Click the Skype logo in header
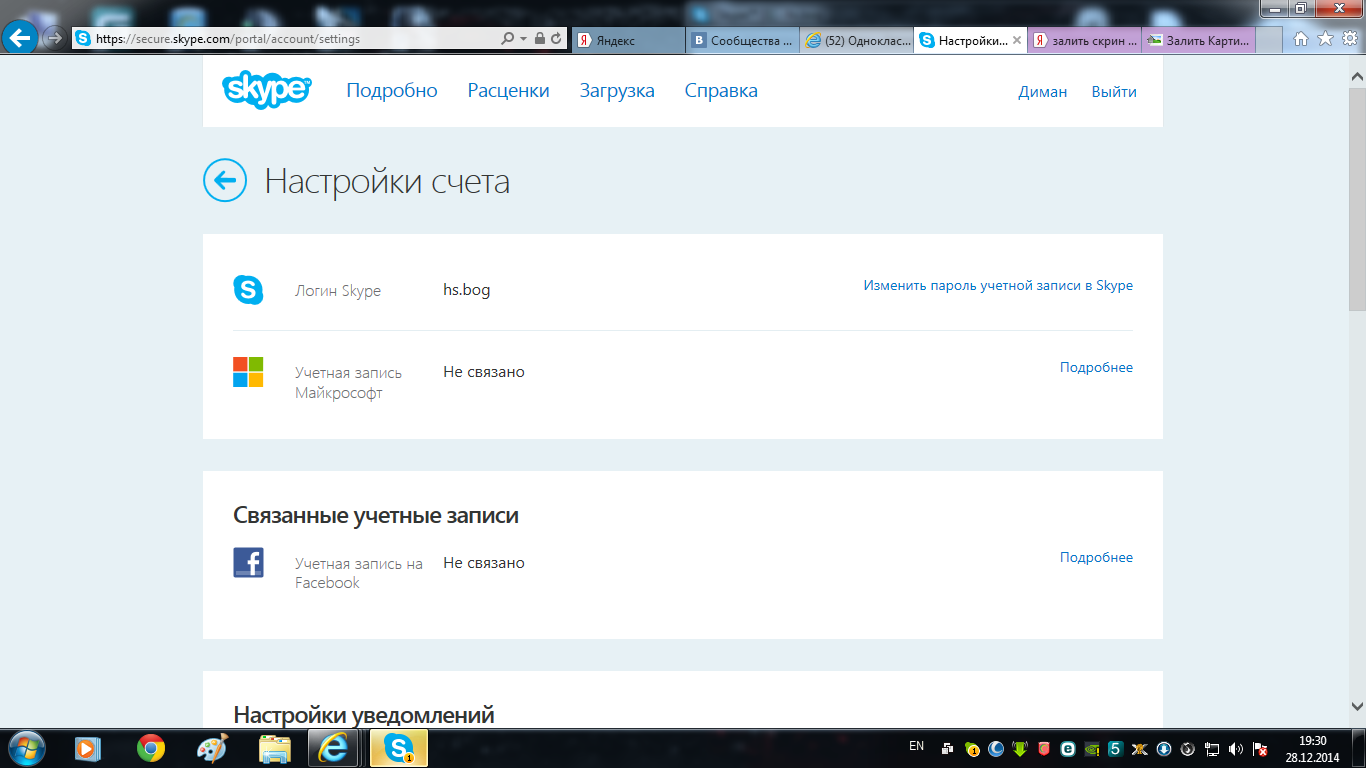 (266, 90)
